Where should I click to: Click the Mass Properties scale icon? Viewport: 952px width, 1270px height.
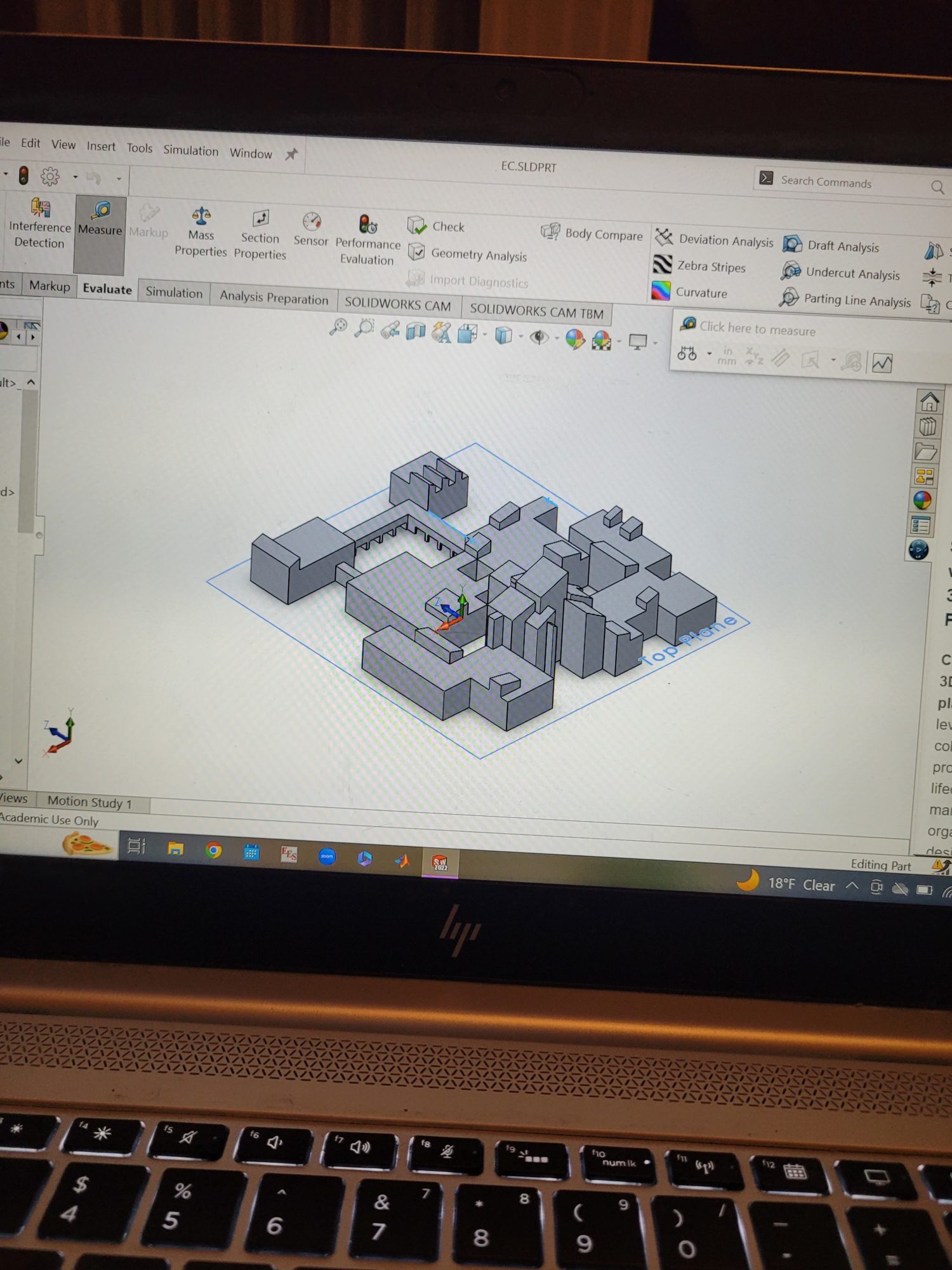click(201, 217)
